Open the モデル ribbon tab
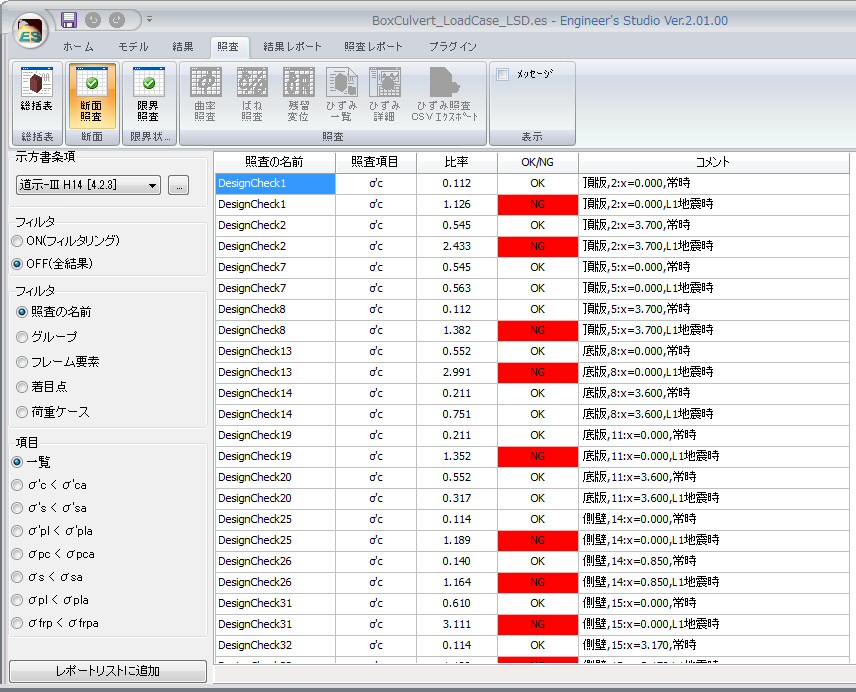The height and width of the screenshot is (692, 856). [x=133, y=46]
